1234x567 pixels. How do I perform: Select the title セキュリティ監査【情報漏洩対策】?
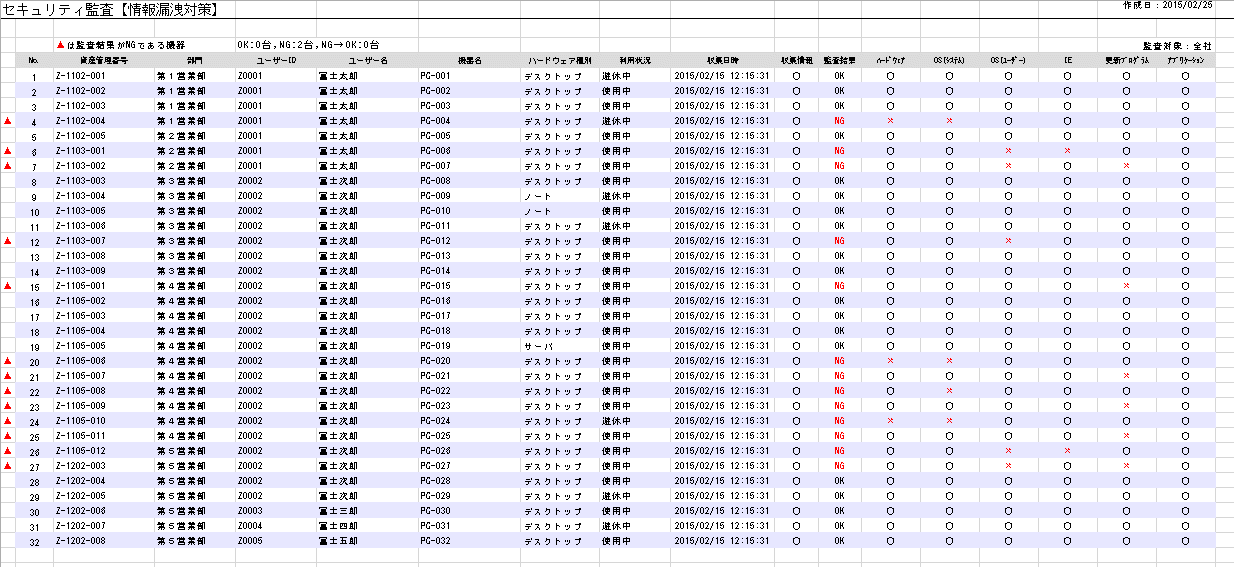pos(110,10)
